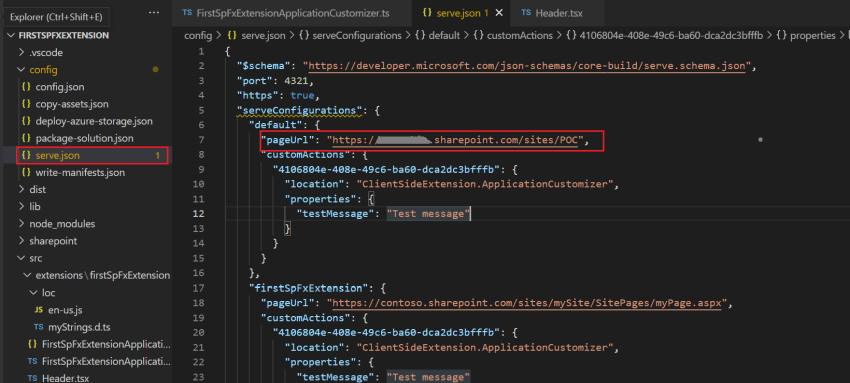This screenshot has width=850, height=383.
Task: Expand the node_modules folder
Action: 62,224
